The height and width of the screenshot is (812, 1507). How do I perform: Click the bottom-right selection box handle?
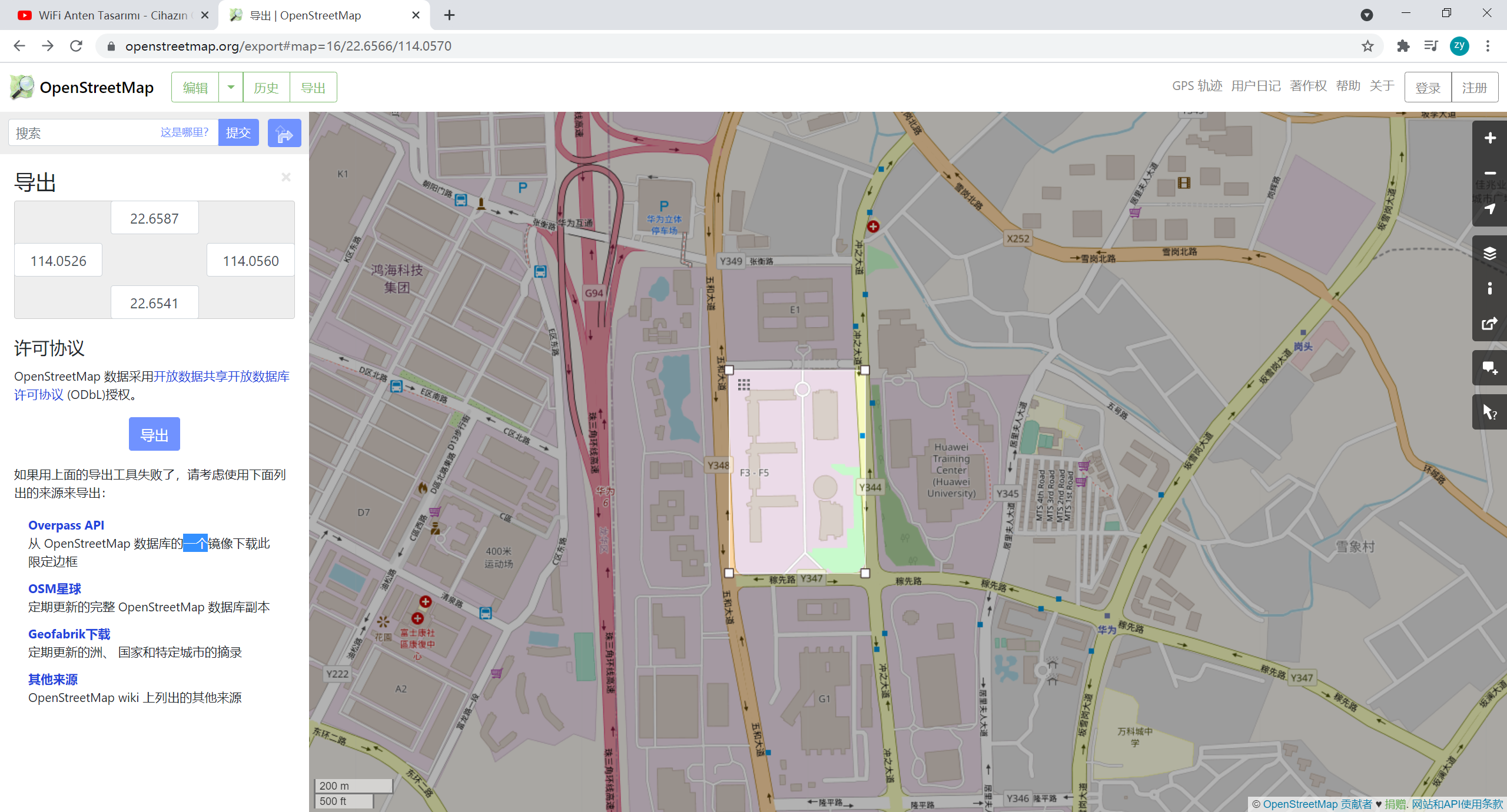tap(865, 573)
